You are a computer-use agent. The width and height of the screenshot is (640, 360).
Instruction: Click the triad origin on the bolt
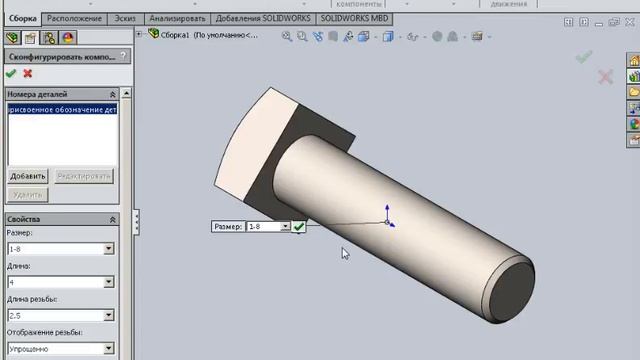point(387,222)
